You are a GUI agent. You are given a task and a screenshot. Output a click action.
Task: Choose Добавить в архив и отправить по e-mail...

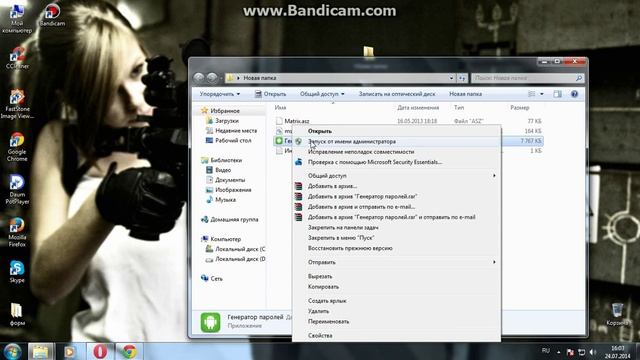coord(396,207)
